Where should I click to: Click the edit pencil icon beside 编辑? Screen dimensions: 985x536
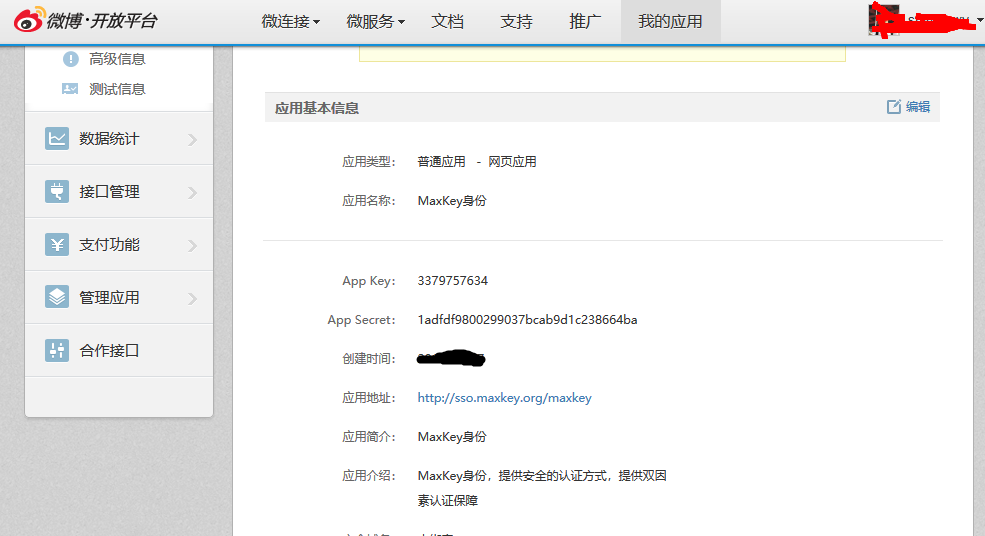(894, 107)
